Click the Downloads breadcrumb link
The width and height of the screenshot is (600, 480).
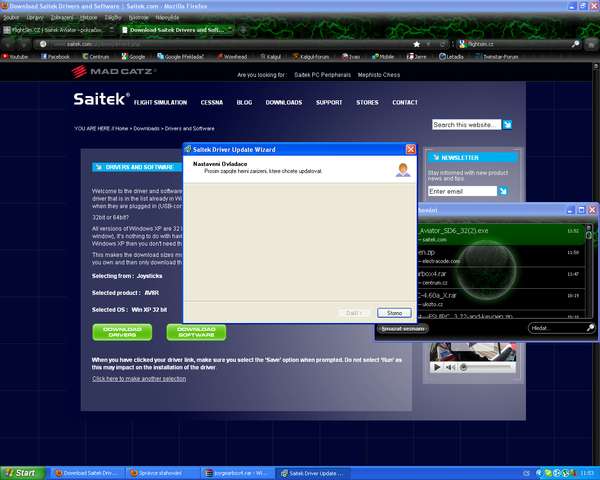tap(147, 129)
